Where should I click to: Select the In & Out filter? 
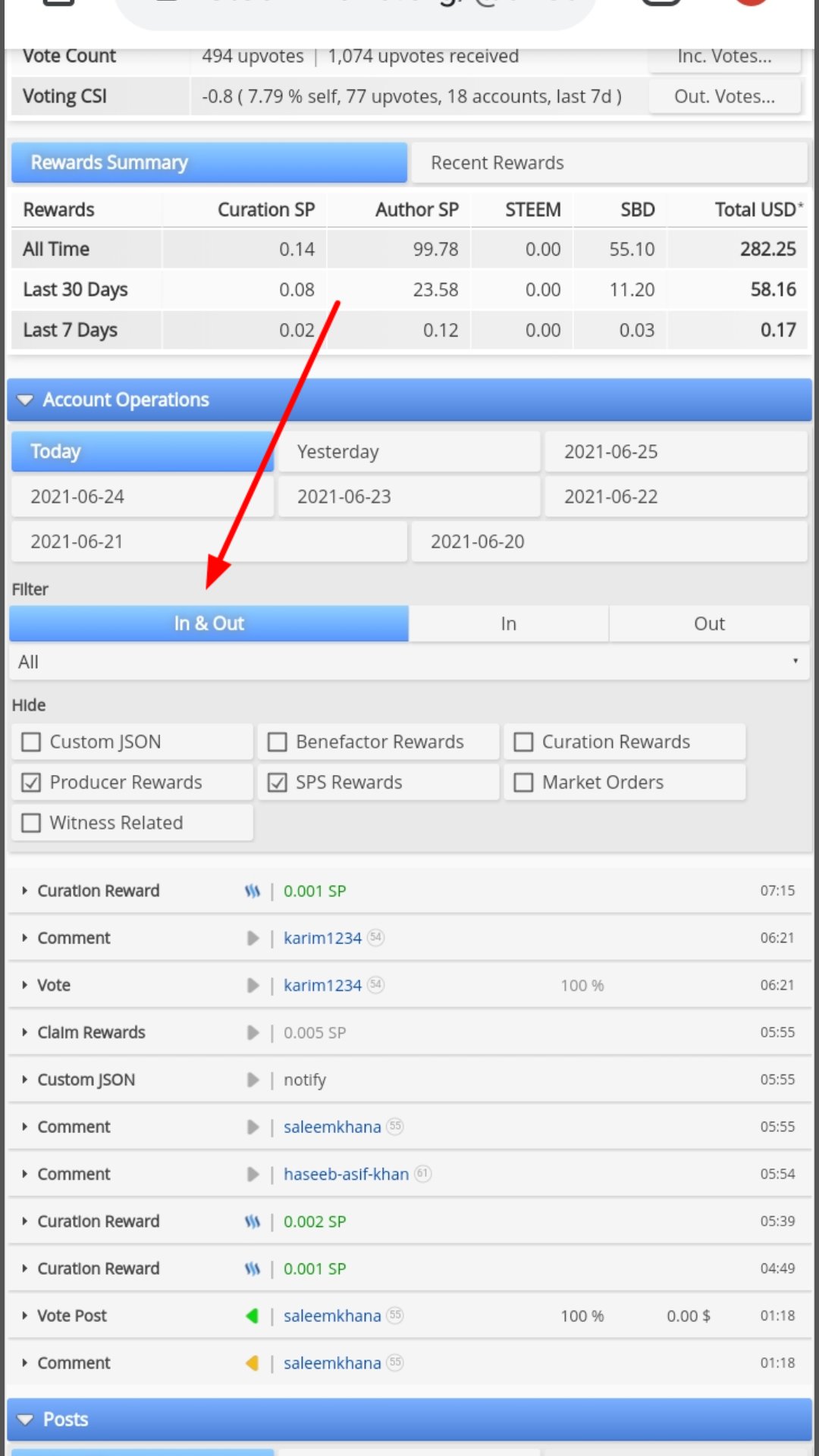click(209, 623)
